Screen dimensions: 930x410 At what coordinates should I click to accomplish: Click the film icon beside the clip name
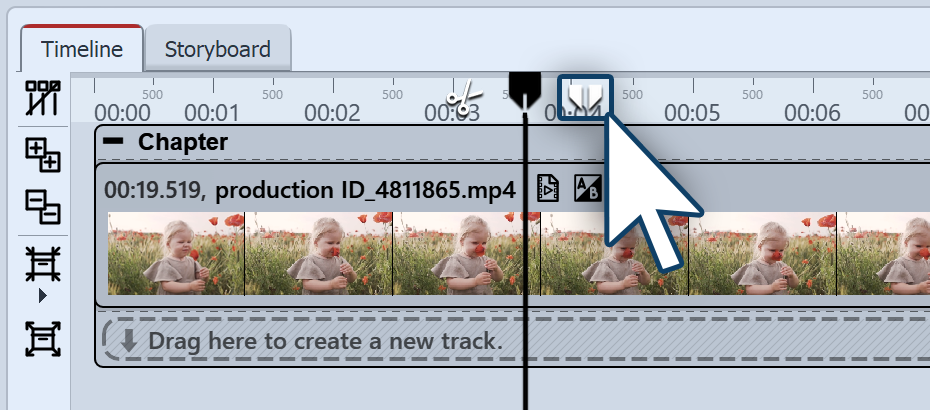pyautogui.click(x=548, y=188)
